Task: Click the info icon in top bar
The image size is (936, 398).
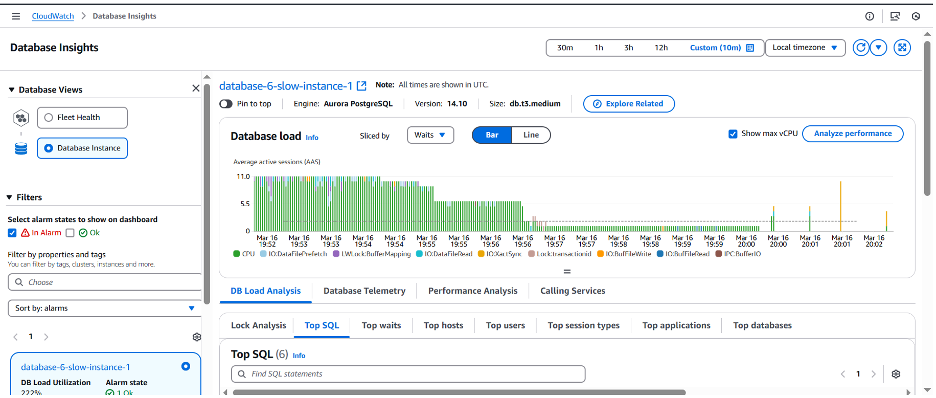Action: pos(870,16)
